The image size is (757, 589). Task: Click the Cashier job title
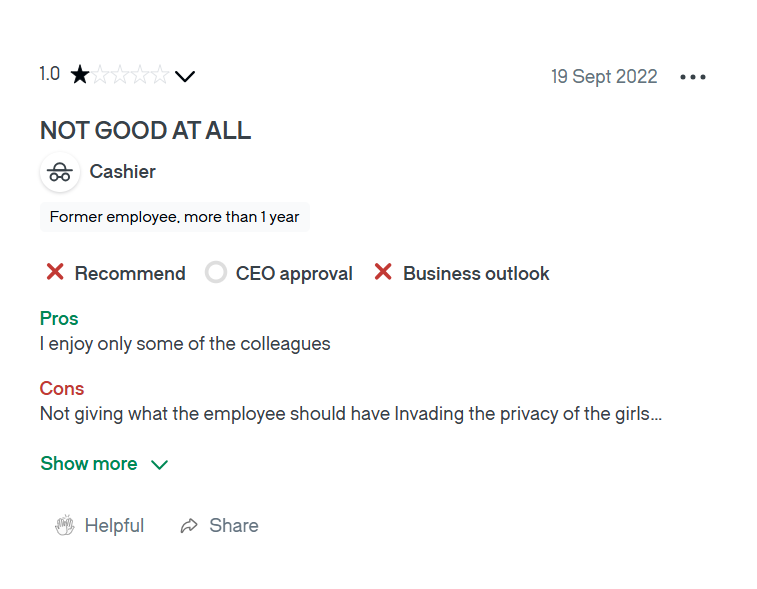(122, 172)
